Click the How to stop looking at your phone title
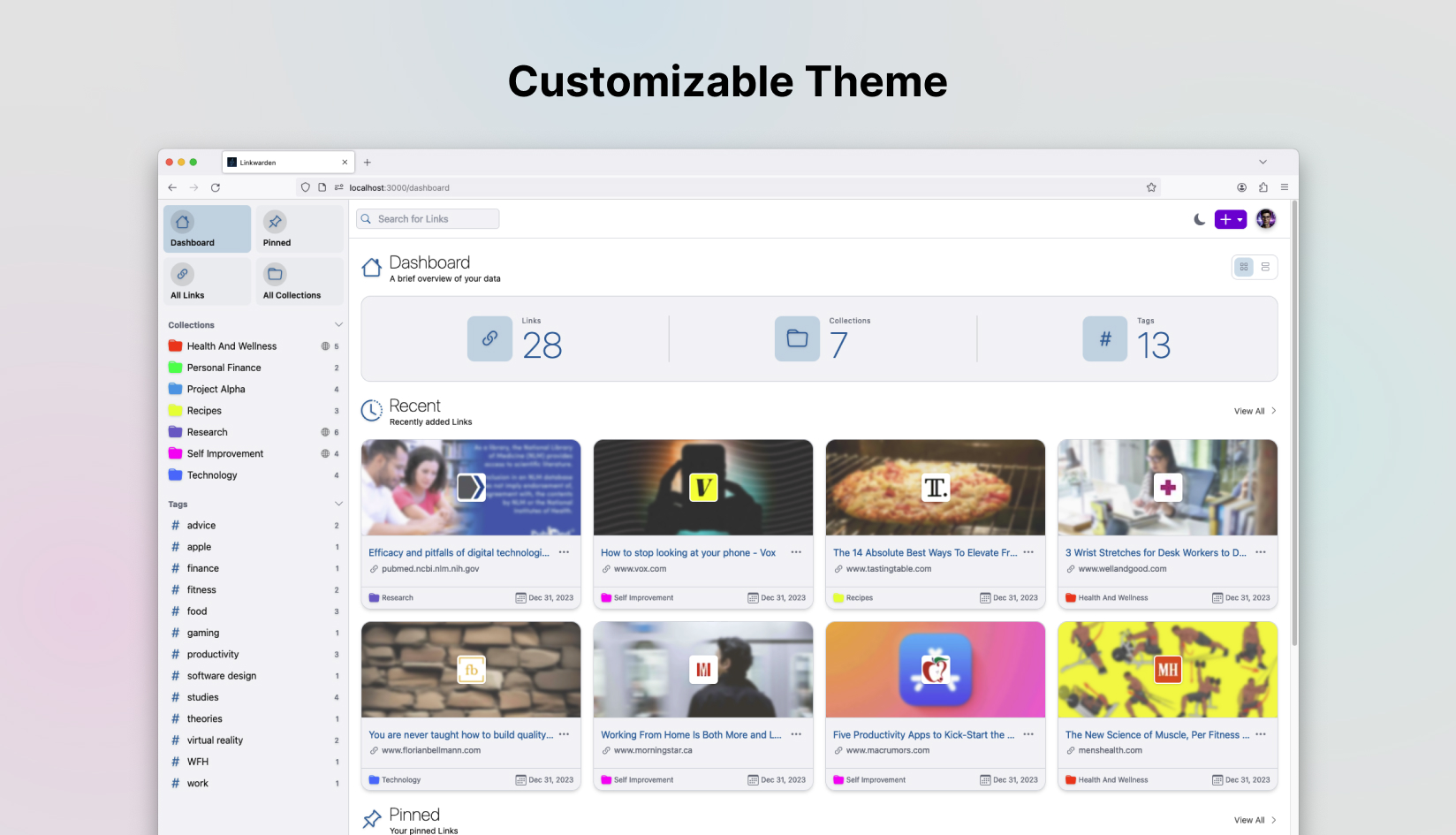 click(688, 553)
